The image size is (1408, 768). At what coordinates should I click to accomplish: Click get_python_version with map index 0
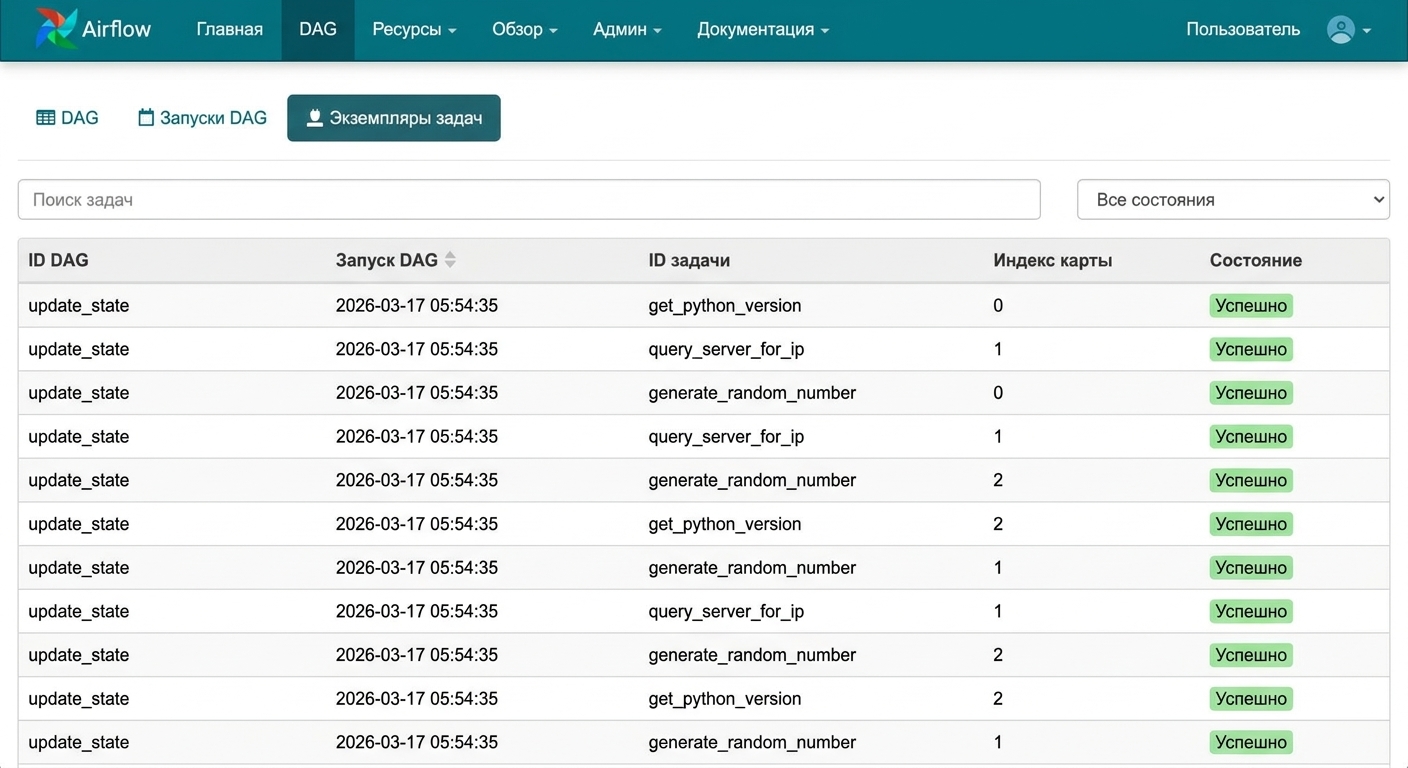click(x=725, y=305)
